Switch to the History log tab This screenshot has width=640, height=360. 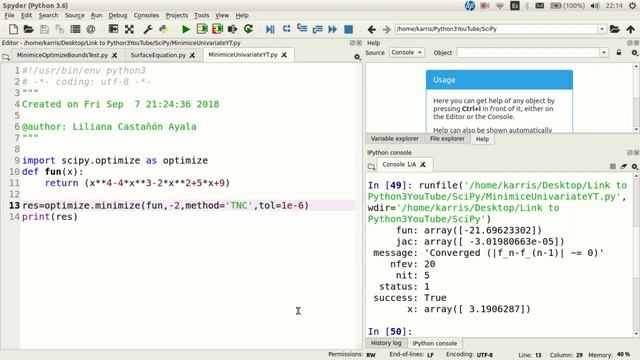(x=386, y=343)
